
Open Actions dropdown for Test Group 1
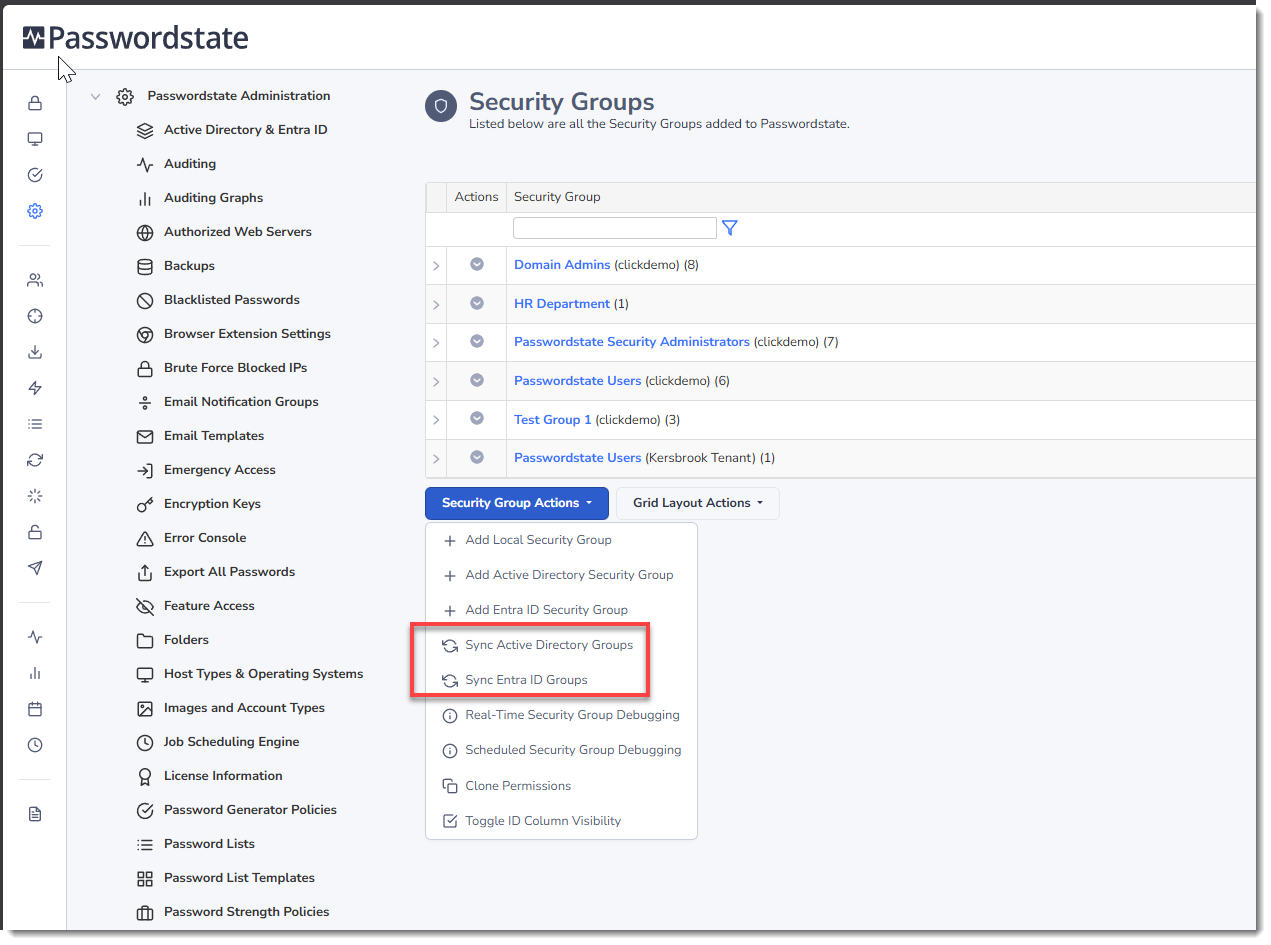[477, 419]
